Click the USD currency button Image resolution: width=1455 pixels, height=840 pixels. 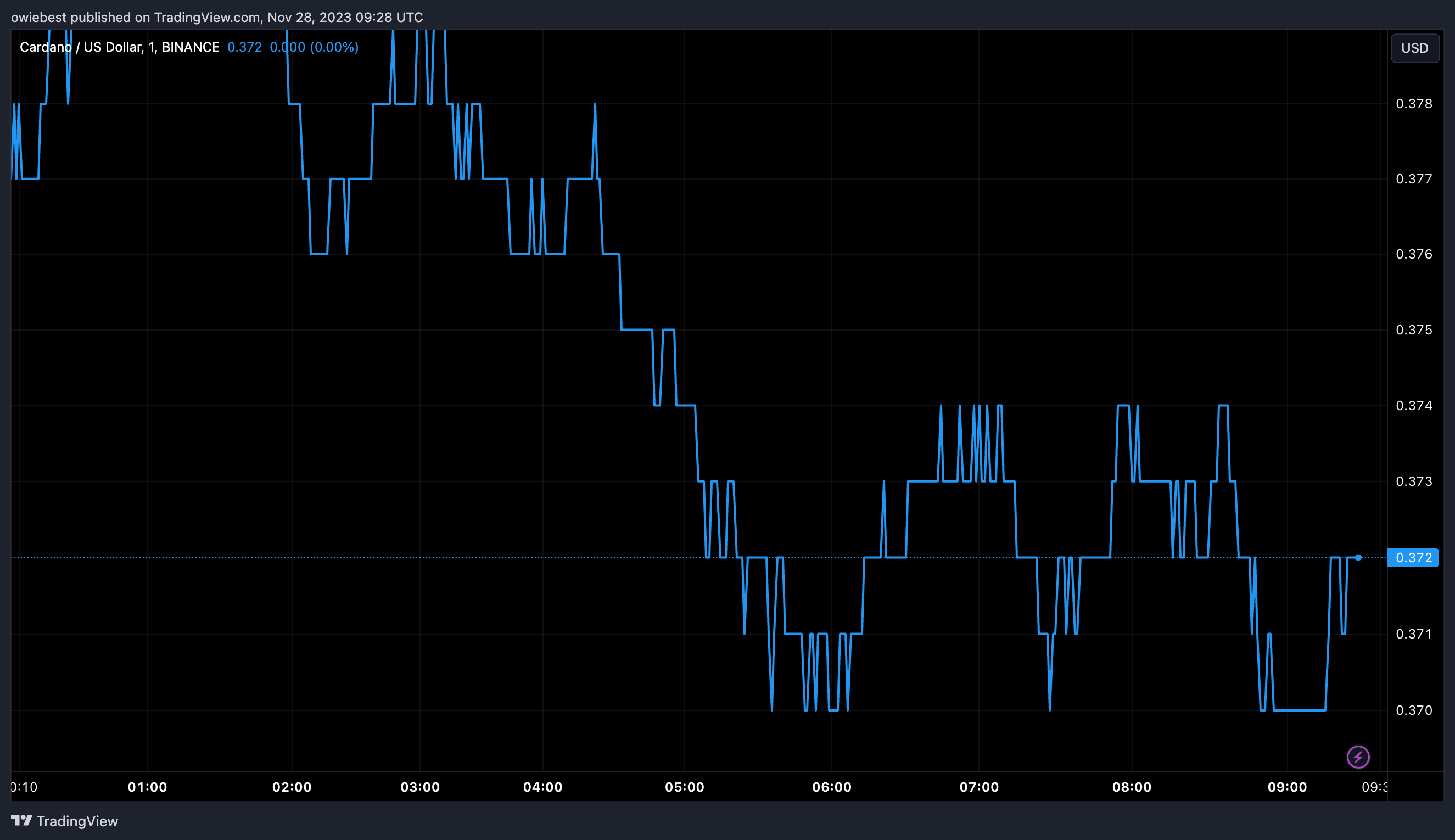(1414, 48)
